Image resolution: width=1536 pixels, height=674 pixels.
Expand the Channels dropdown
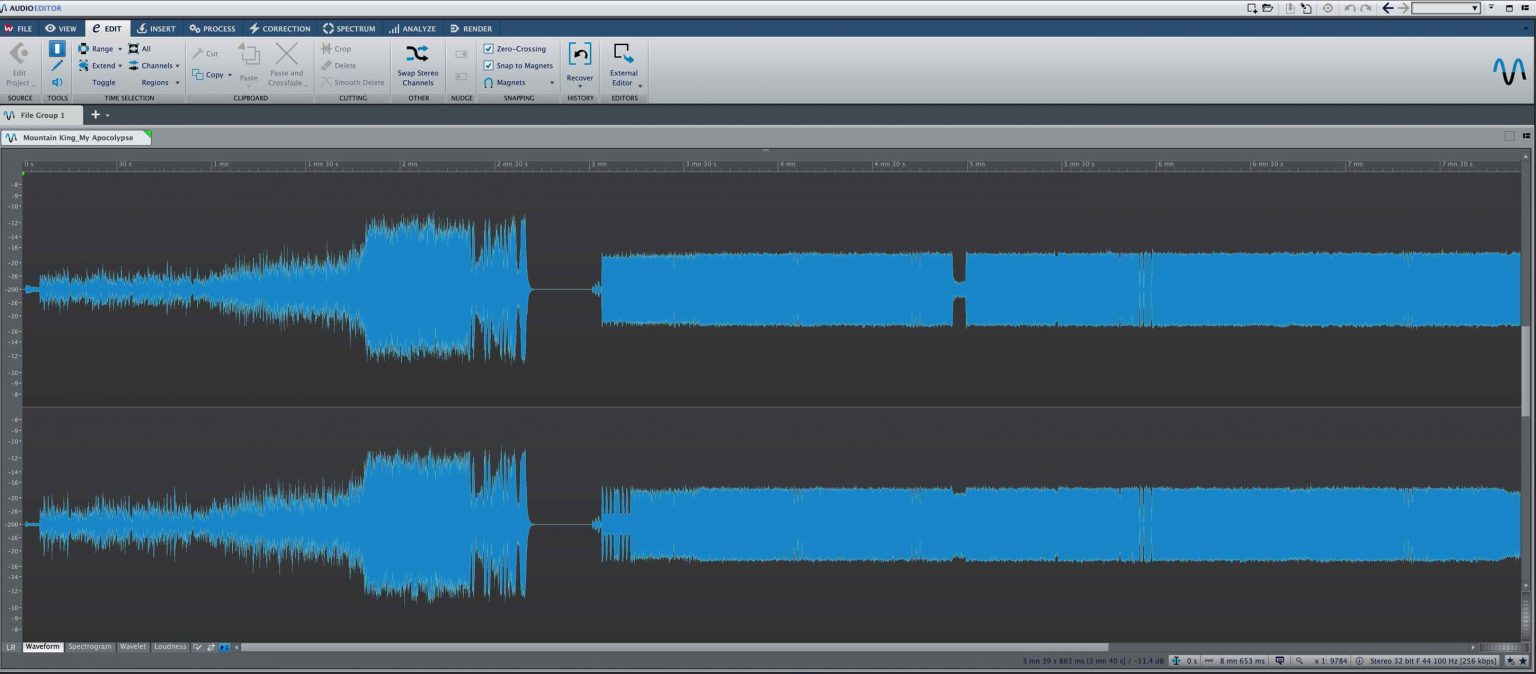point(177,65)
